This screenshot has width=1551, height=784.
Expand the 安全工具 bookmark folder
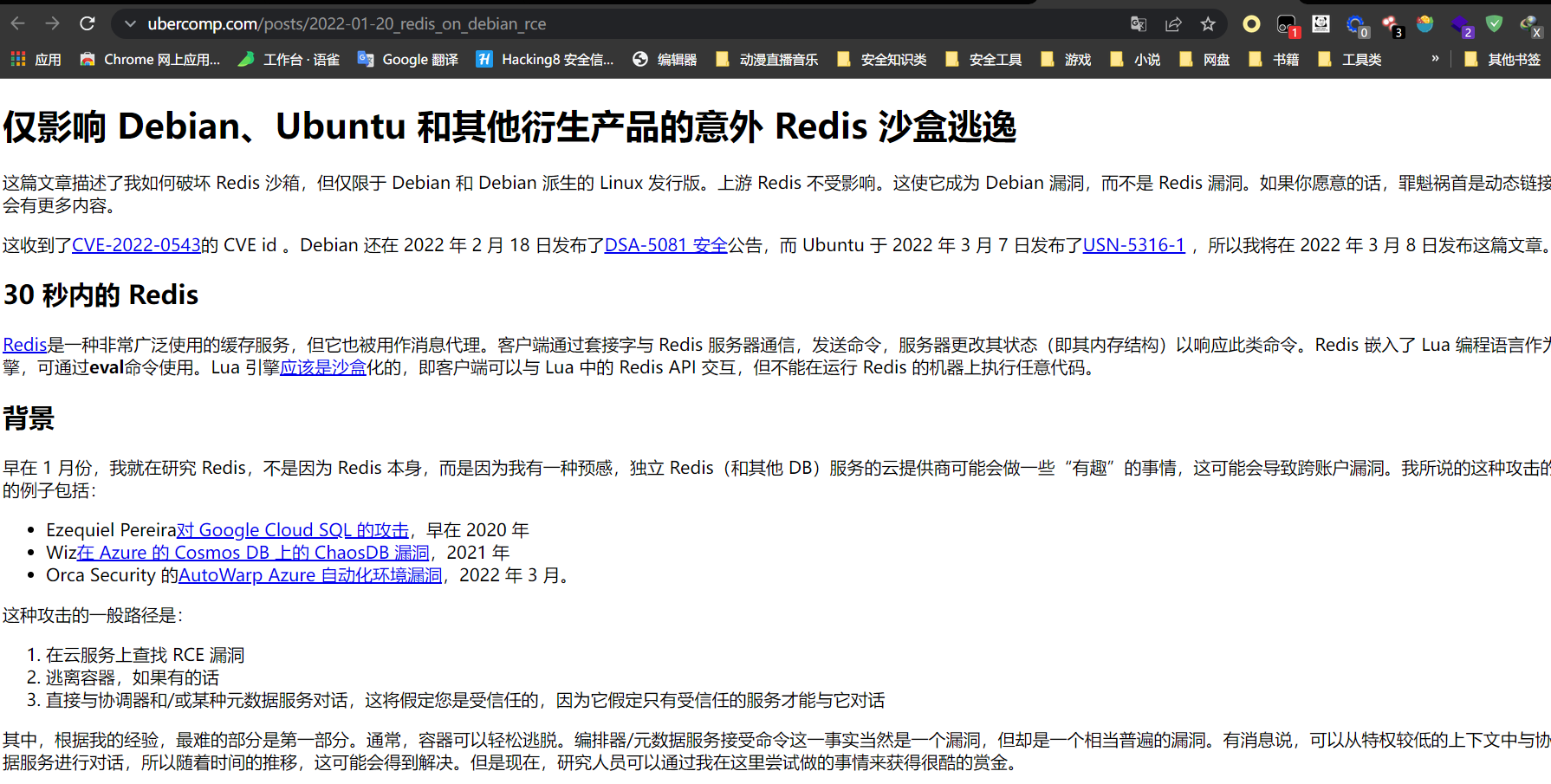[983, 59]
